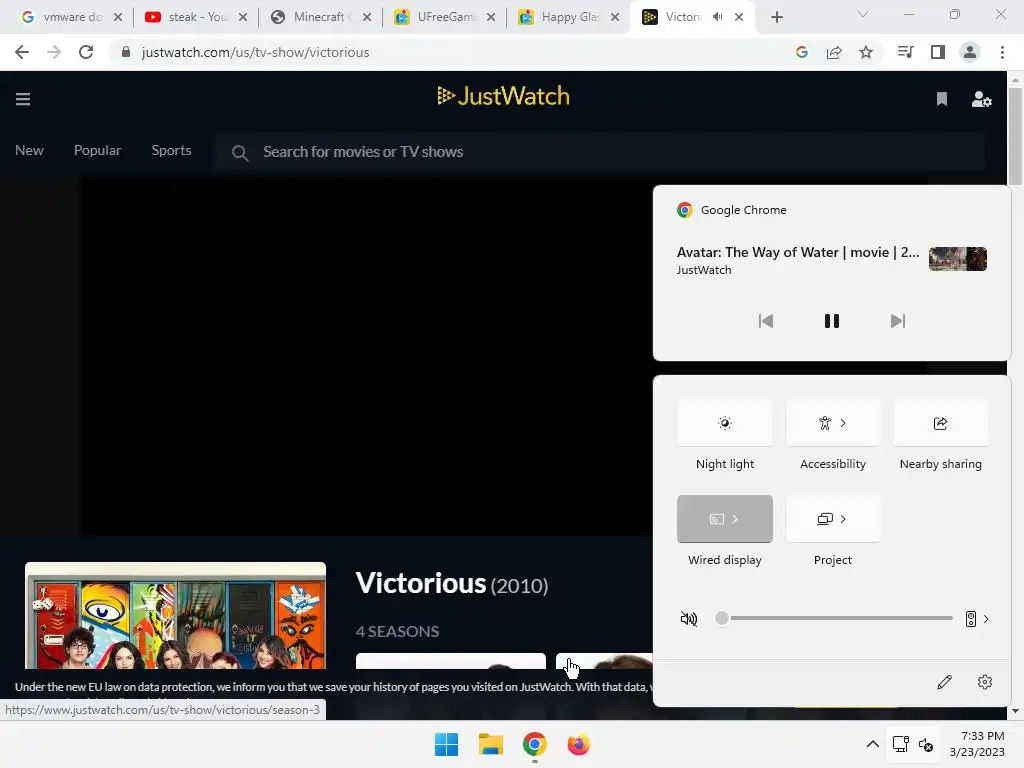Open JustWatch account settings icon
The height and width of the screenshot is (768, 1024).
coord(982,99)
